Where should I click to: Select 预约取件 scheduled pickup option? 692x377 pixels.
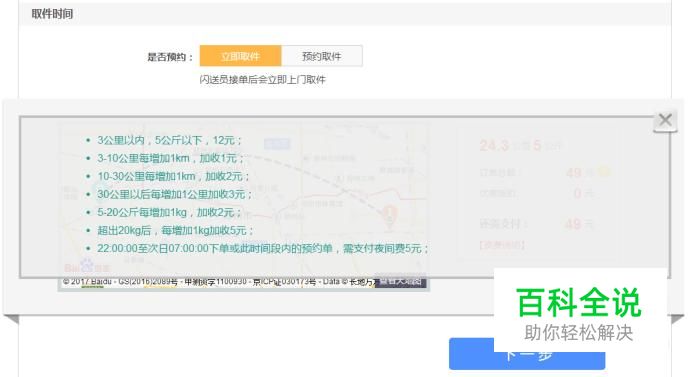[322, 56]
